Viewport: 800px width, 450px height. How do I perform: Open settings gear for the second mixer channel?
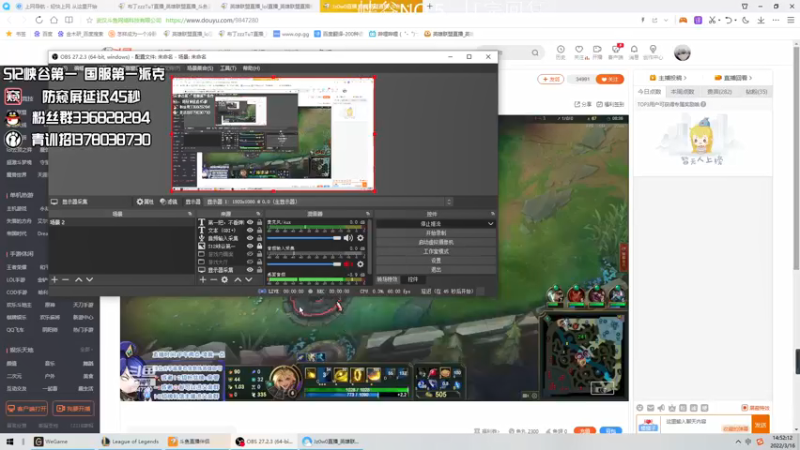[x=360, y=264]
